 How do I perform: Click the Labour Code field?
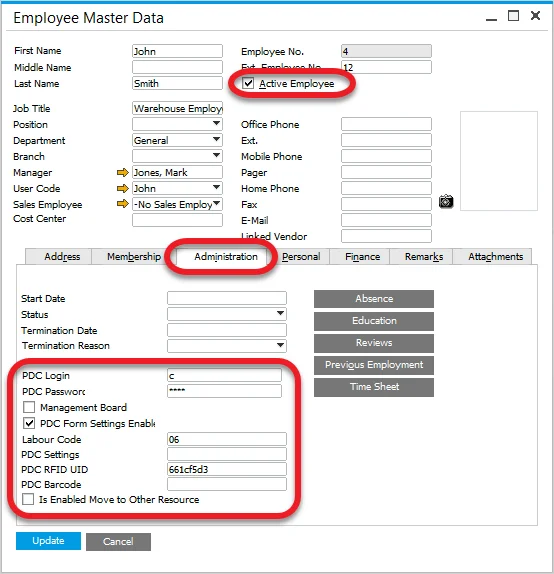(x=227, y=439)
